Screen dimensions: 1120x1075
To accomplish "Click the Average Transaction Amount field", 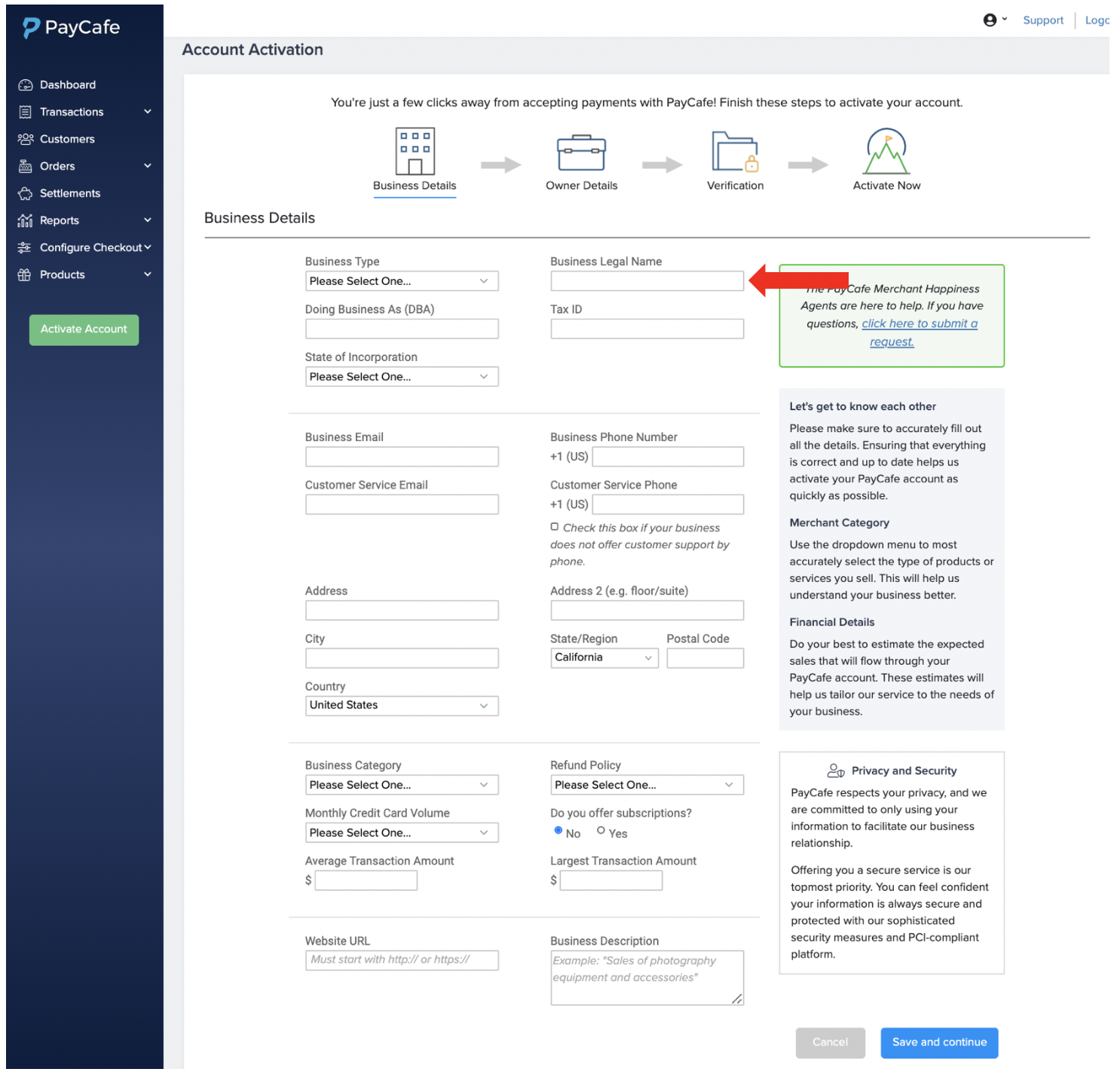I will pyautogui.click(x=366, y=881).
